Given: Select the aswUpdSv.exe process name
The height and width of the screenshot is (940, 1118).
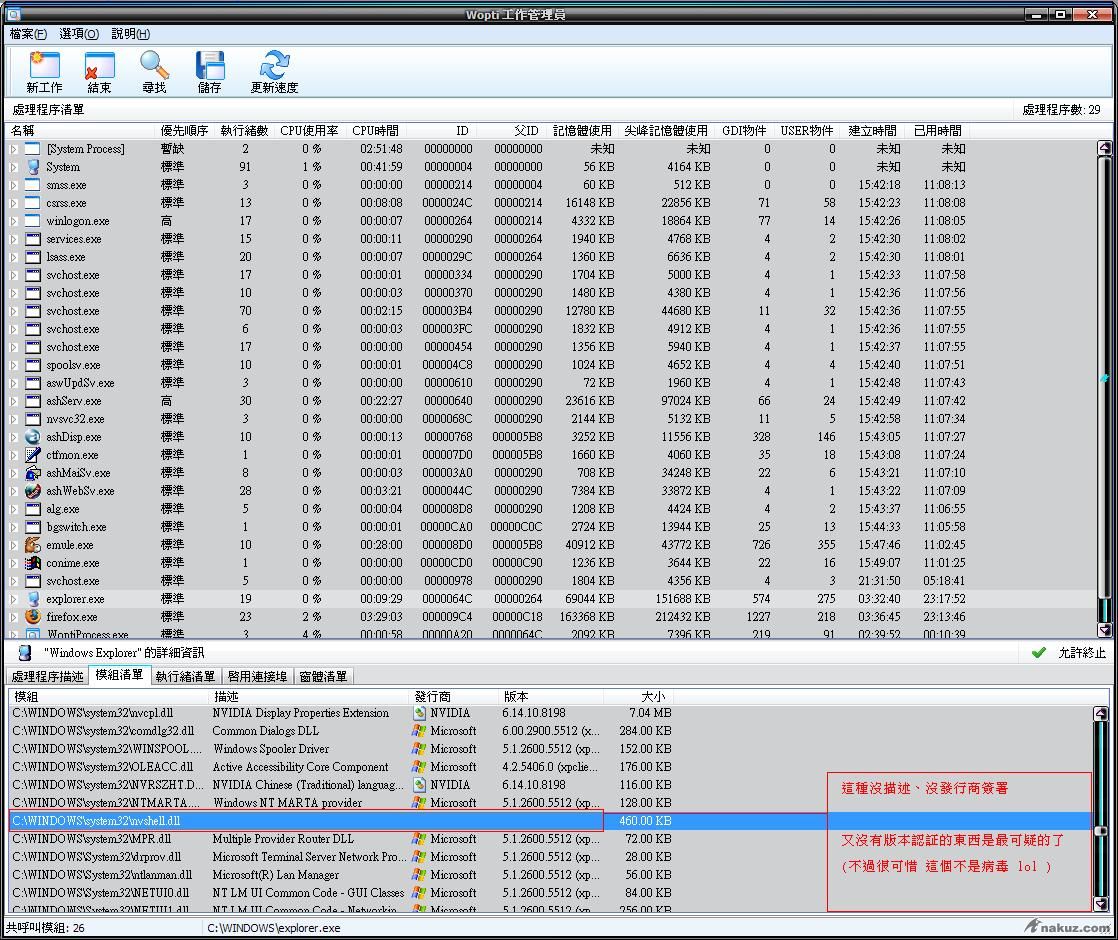Looking at the screenshot, I should tap(80, 383).
